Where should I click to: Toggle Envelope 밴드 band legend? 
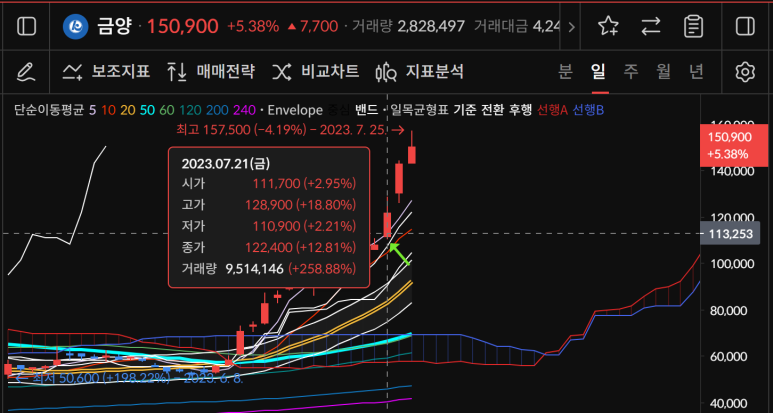point(366,110)
